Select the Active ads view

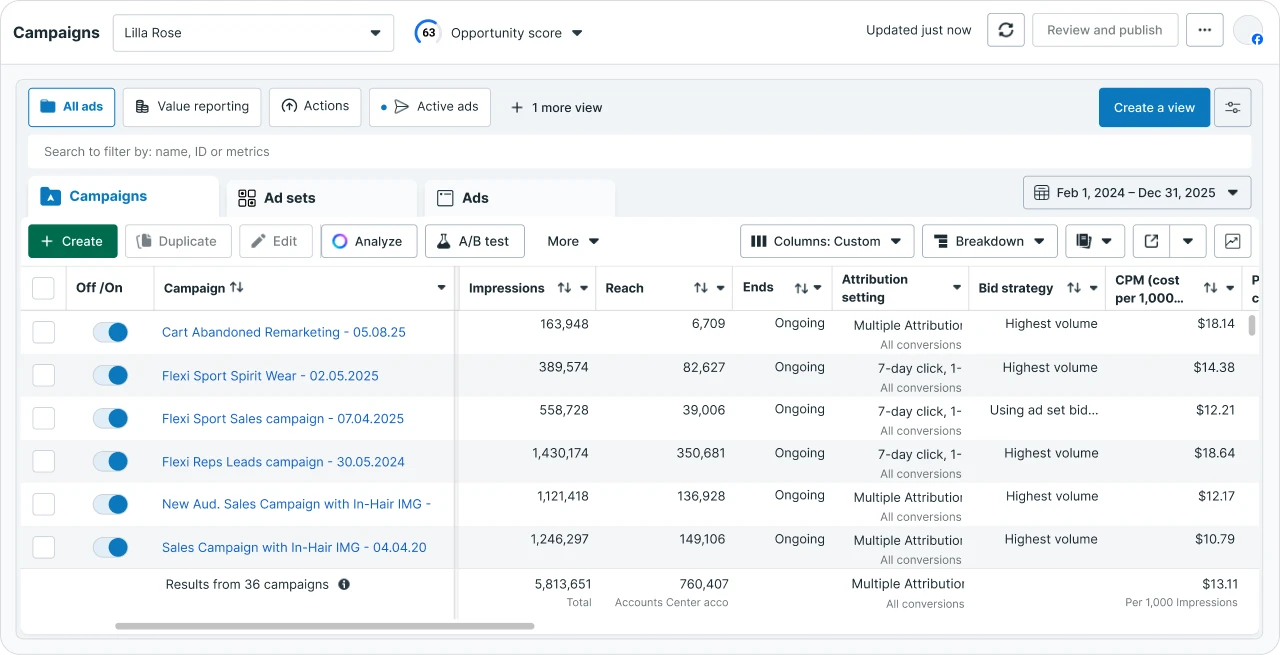click(x=430, y=107)
